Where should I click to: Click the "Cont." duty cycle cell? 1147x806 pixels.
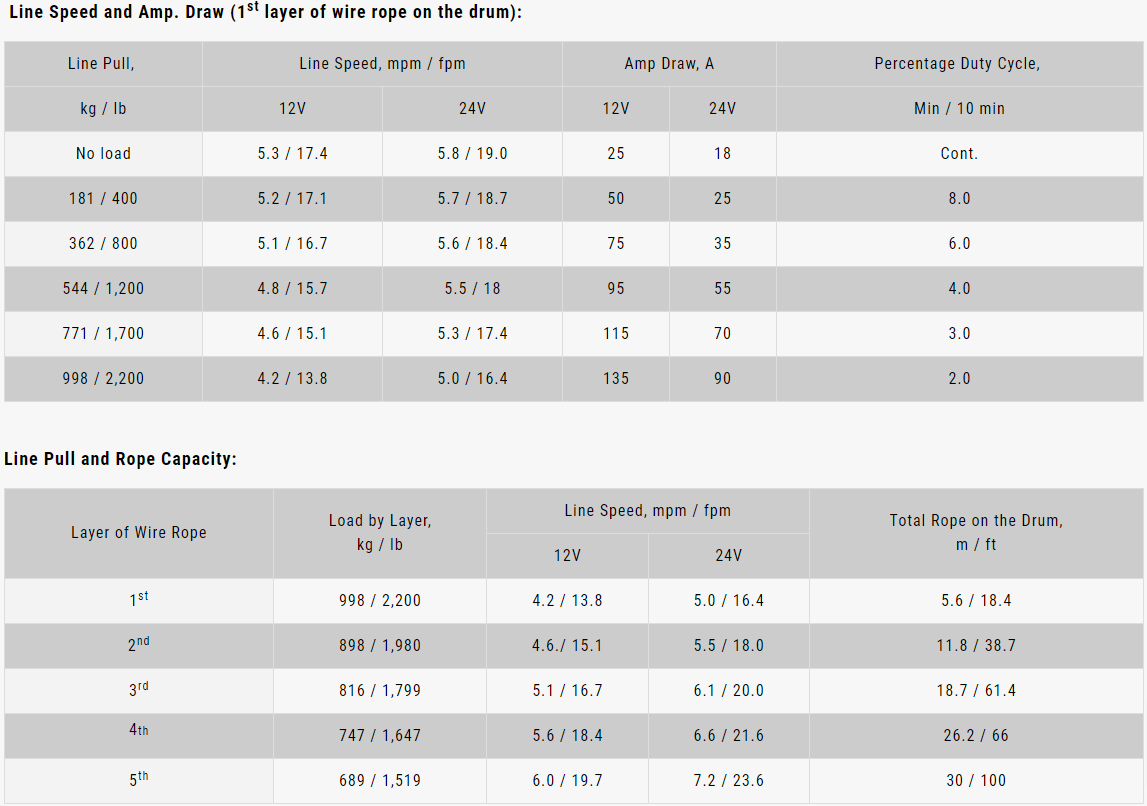tap(959, 154)
